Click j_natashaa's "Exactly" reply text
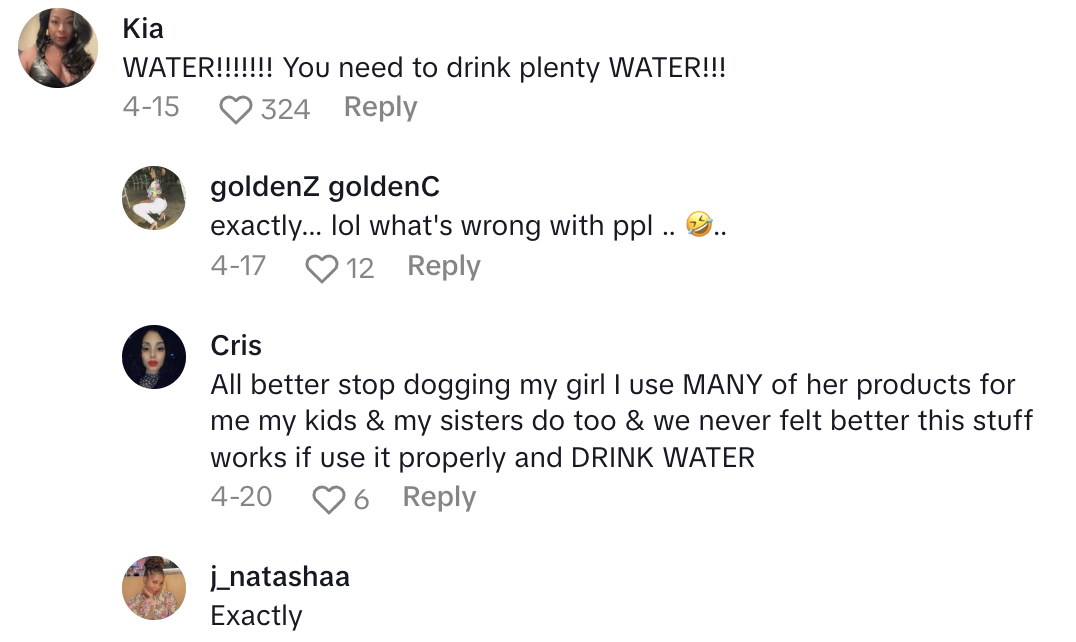Image resolution: width=1076 pixels, height=642 pixels. pyautogui.click(x=256, y=616)
